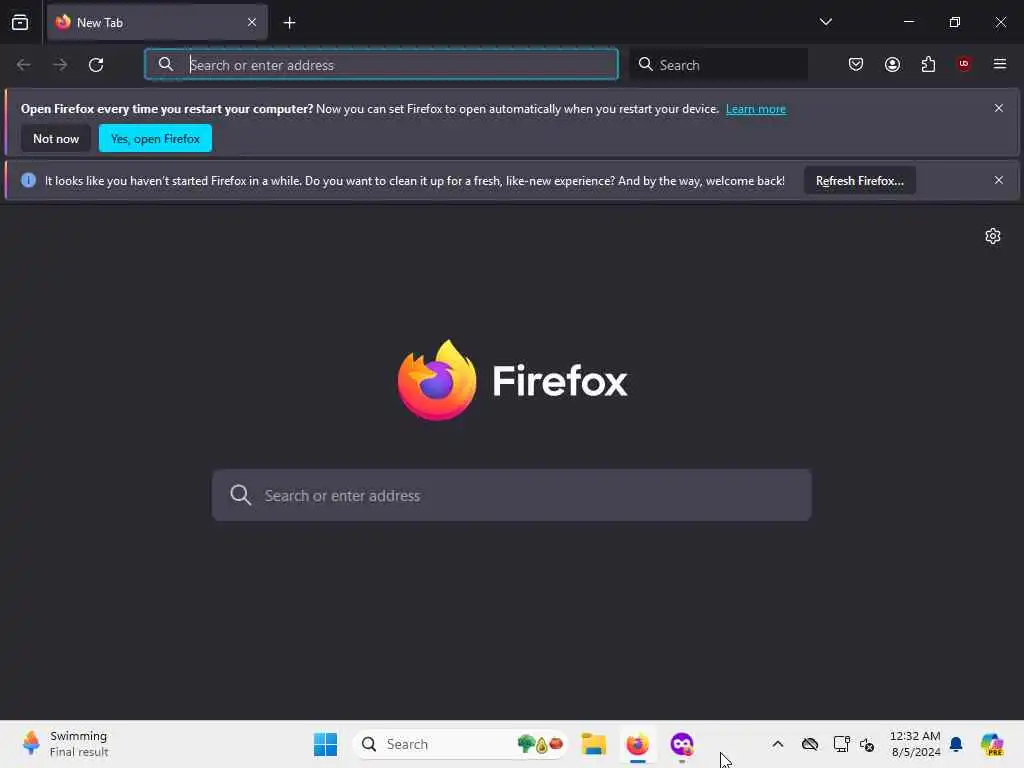Click Yes, open Firefox

[155, 138]
